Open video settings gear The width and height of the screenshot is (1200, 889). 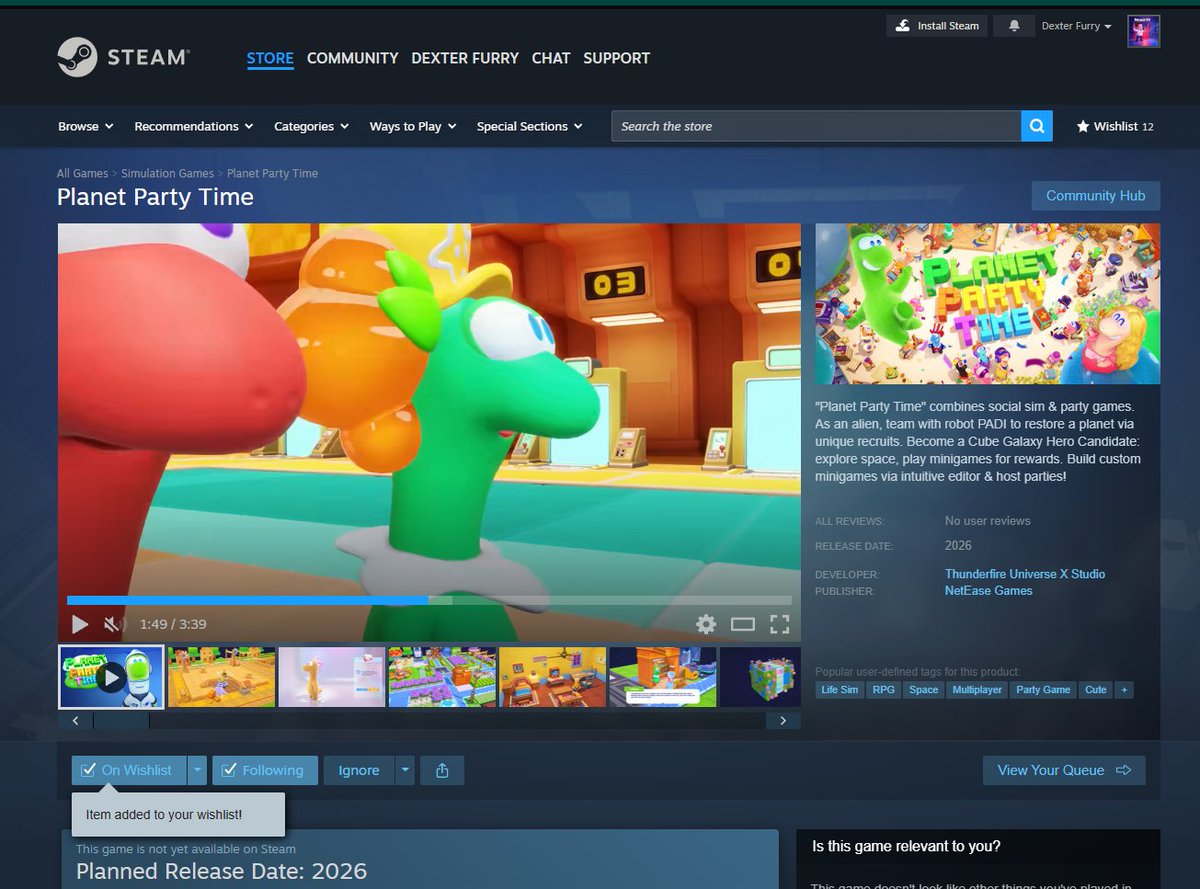pyautogui.click(x=706, y=625)
